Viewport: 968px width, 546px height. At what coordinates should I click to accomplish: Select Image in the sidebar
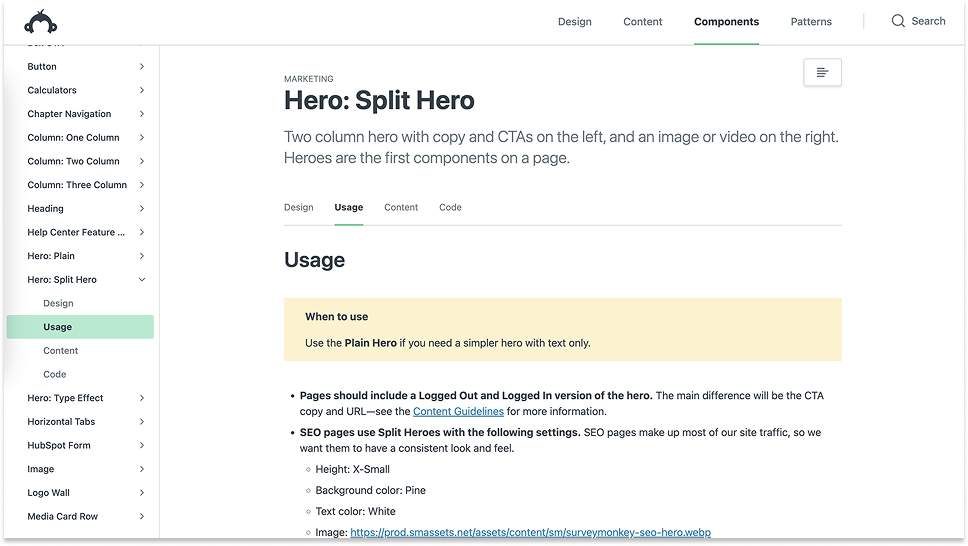point(41,469)
